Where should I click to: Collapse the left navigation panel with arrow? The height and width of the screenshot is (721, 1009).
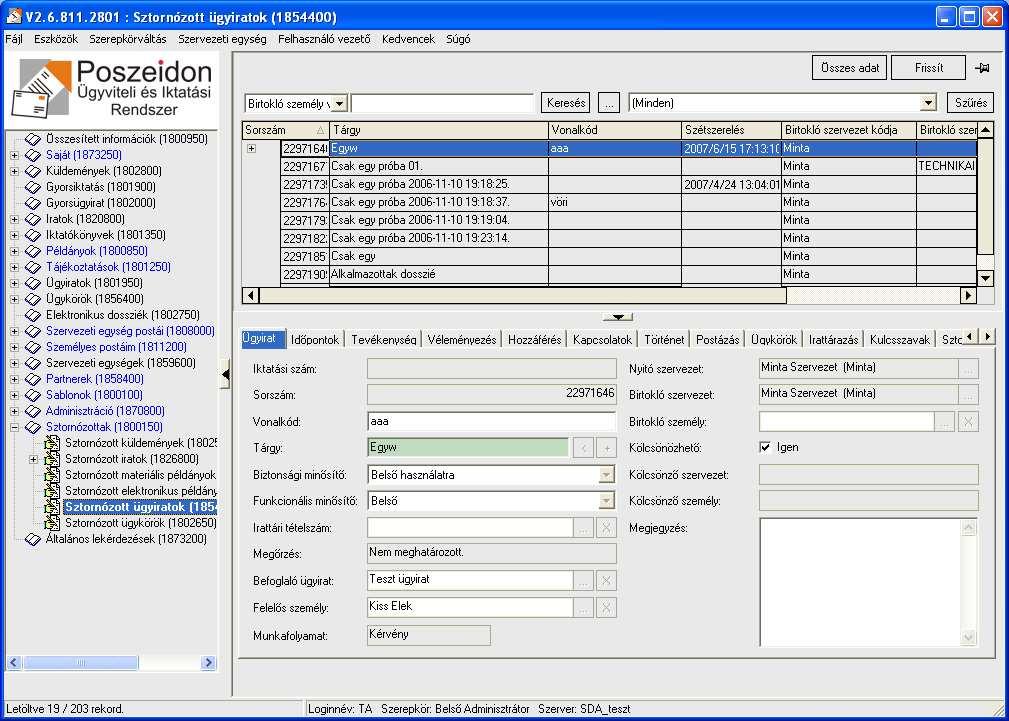tap(225, 375)
